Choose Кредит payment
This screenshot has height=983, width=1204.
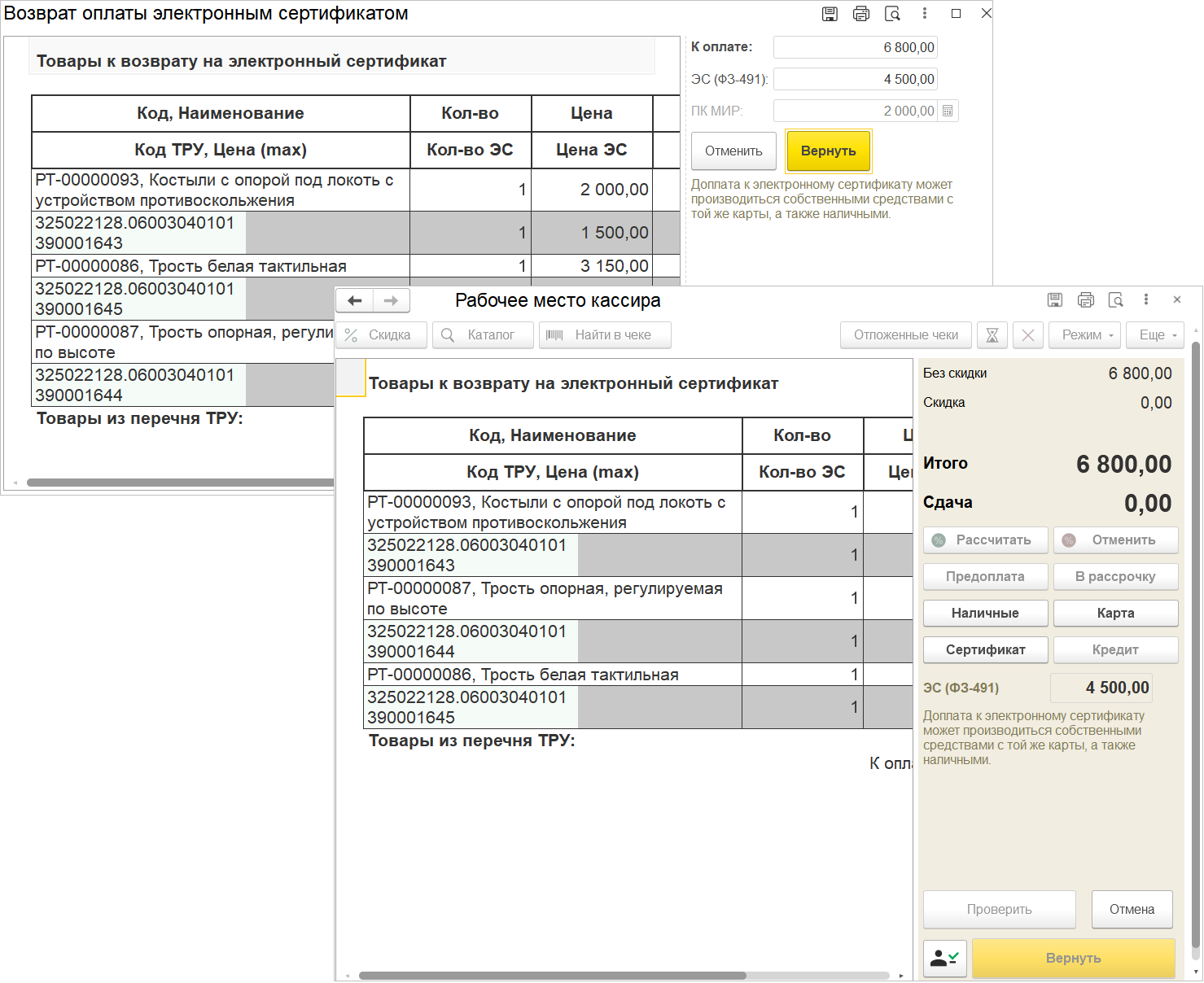[x=1116, y=650]
